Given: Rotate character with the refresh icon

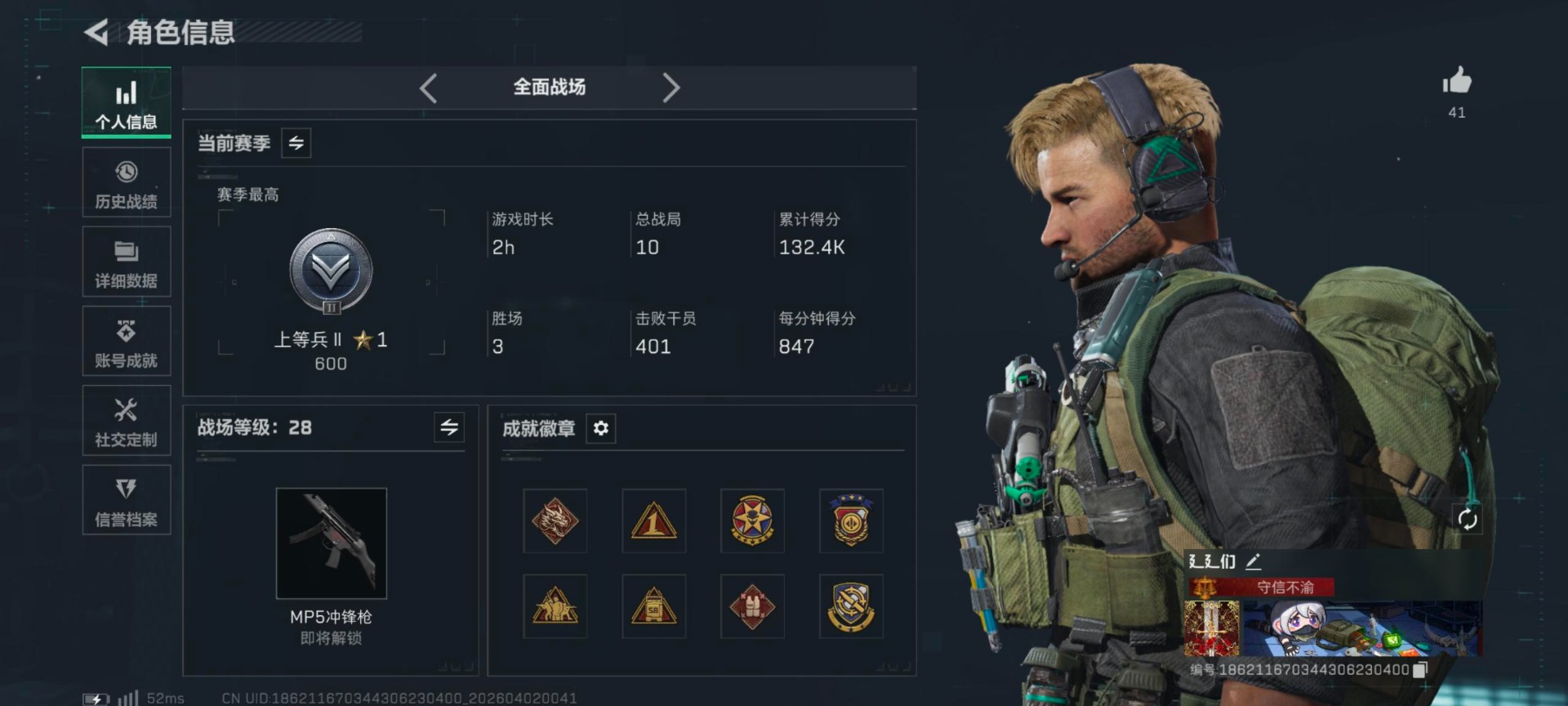Looking at the screenshot, I should [x=1468, y=520].
